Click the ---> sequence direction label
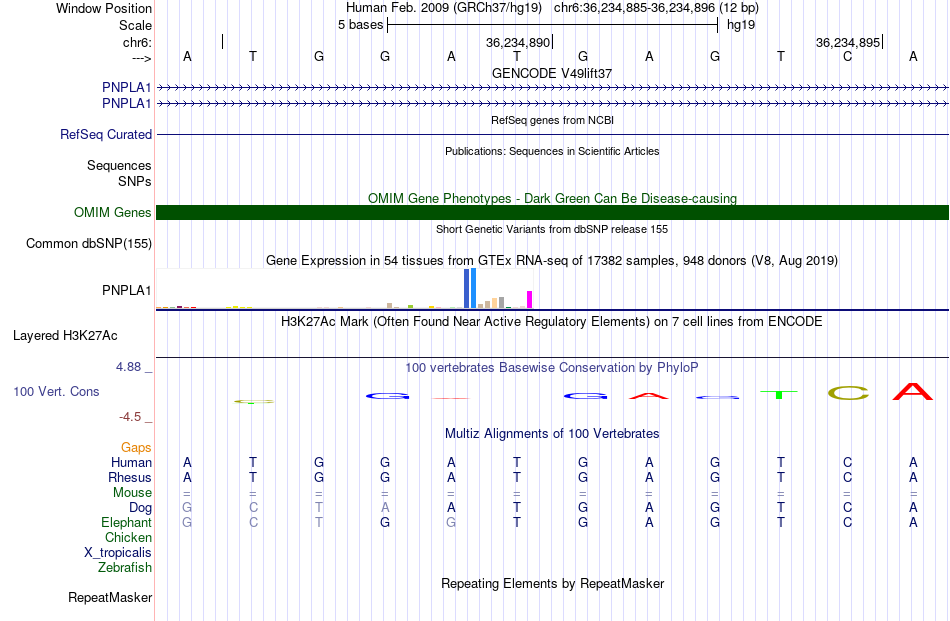 (141, 58)
